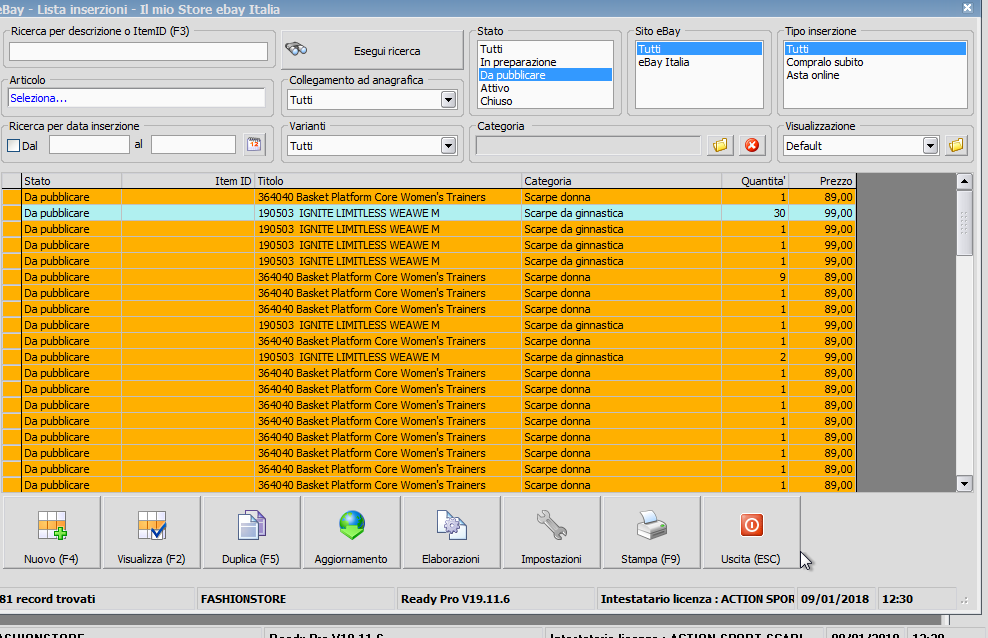Click '81 record trovati' status text
The height and width of the screenshot is (638, 988).
[x=48, y=599]
